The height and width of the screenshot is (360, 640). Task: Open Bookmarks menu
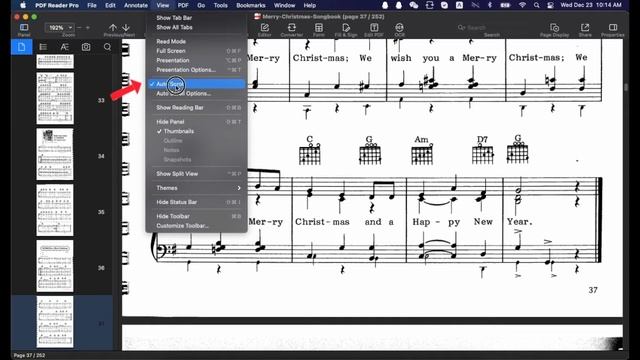251,5
